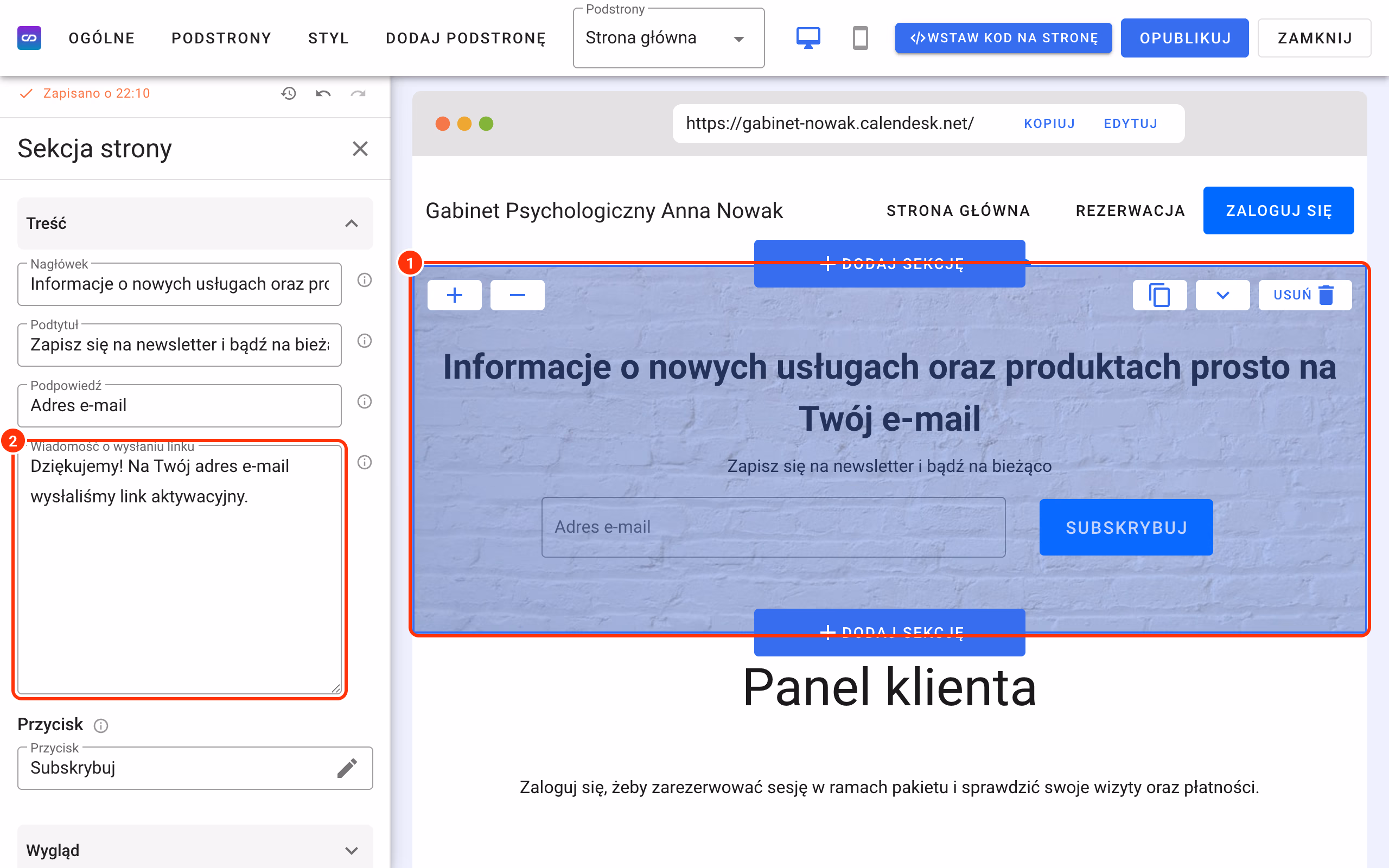Viewport: 1389px width, 868px height.
Task: Switch to mobile preview icon
Action: [860, 38]
